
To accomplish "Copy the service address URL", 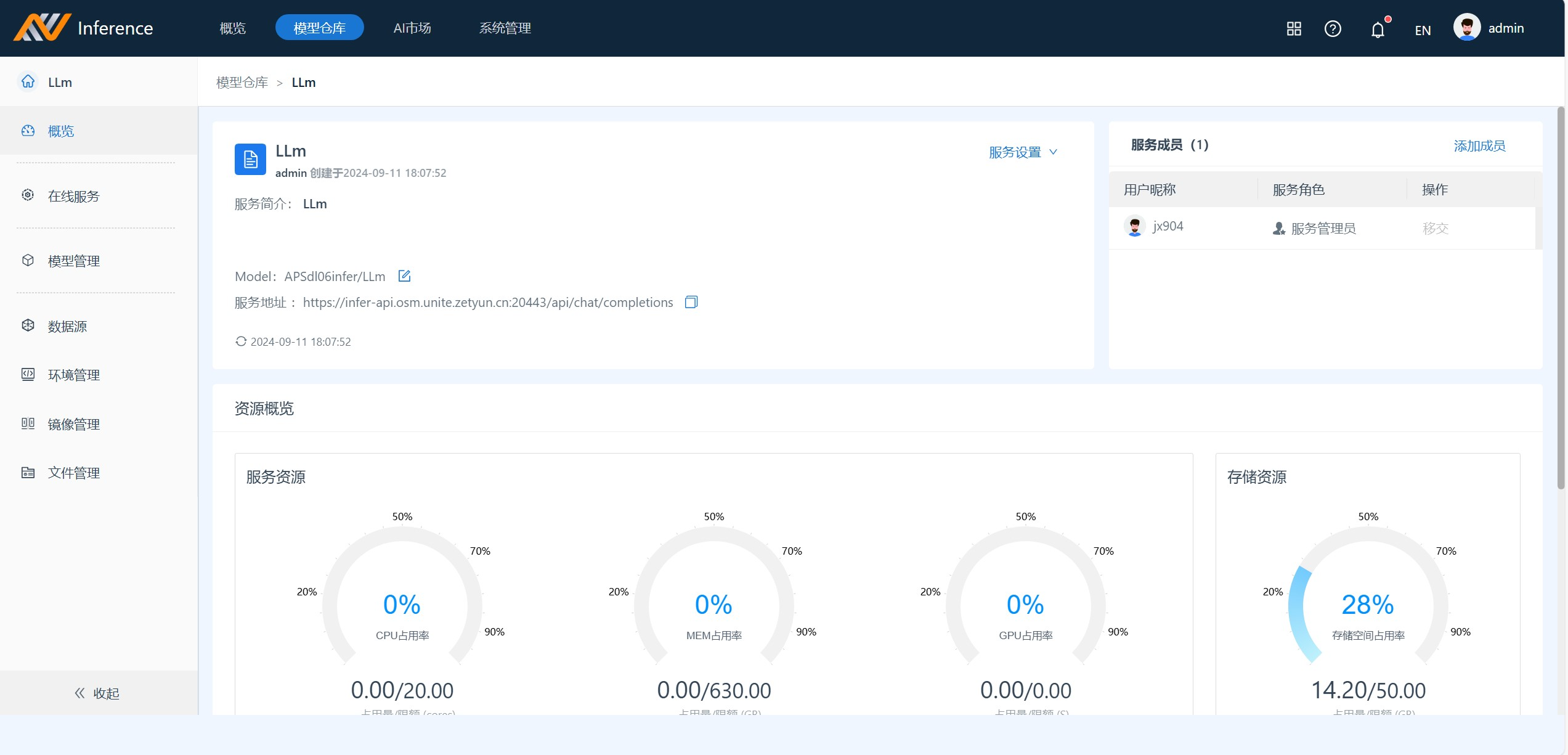I will tap(691, 302).
